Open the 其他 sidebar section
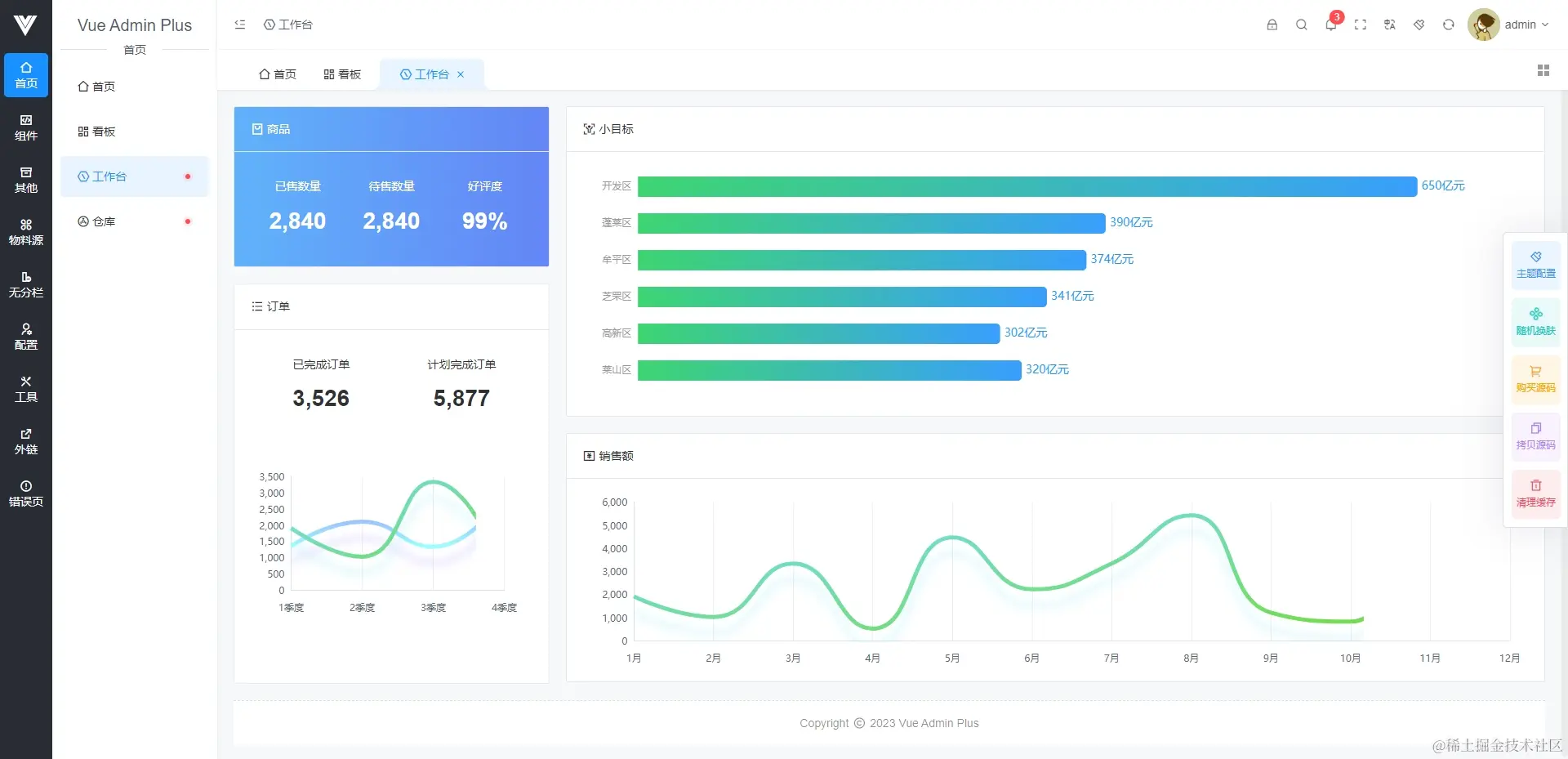The height and width of the screenshot is (759, 1568). click(26, 180)
